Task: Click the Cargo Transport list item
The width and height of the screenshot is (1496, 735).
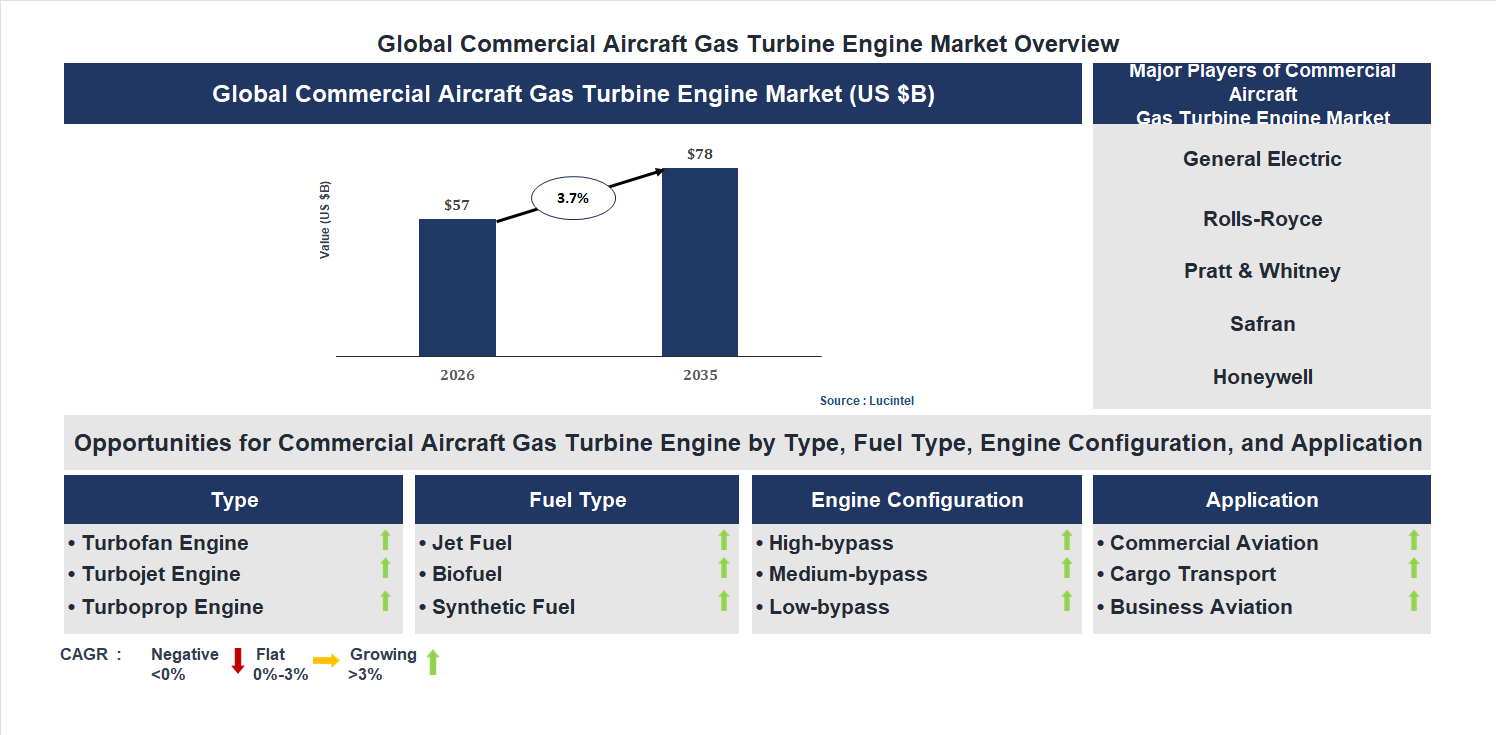Action: 1186,574
